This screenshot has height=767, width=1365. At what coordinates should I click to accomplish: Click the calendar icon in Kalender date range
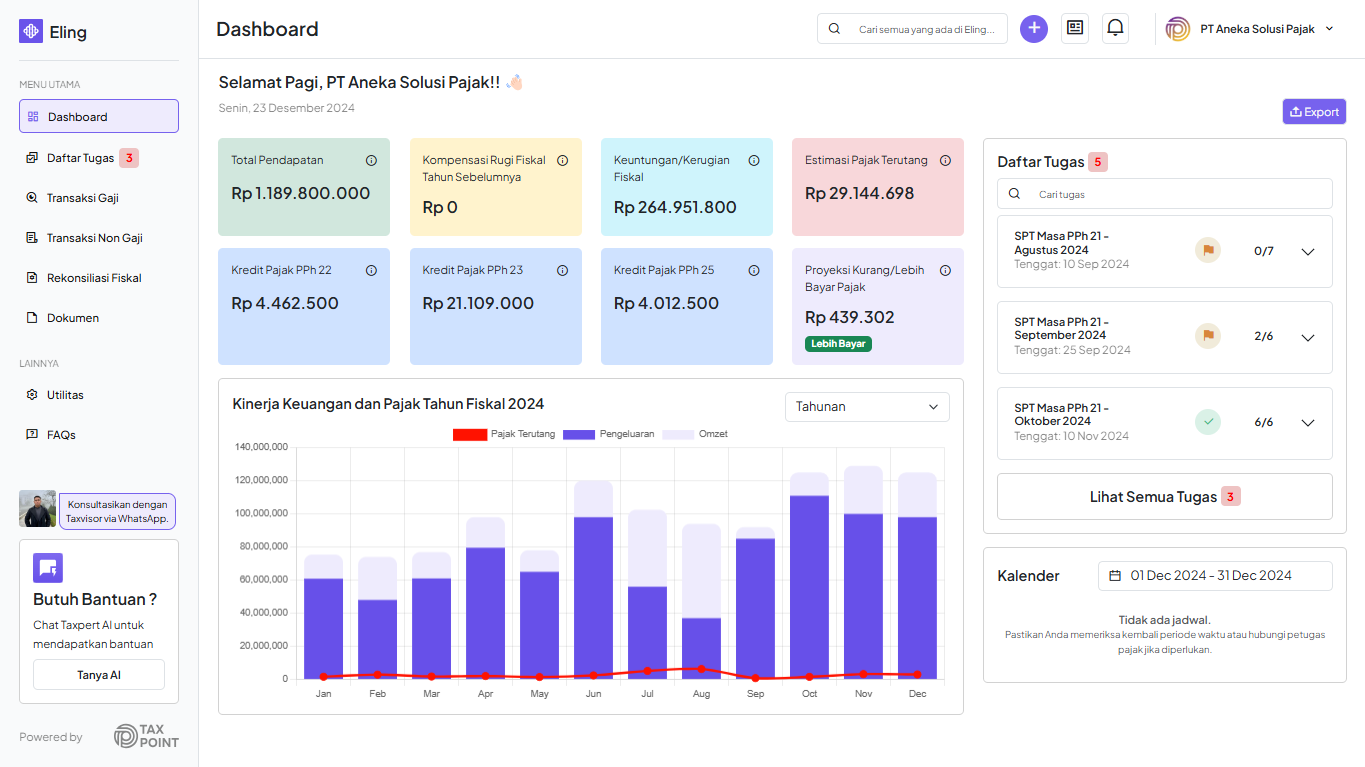tap(1115, 575)
